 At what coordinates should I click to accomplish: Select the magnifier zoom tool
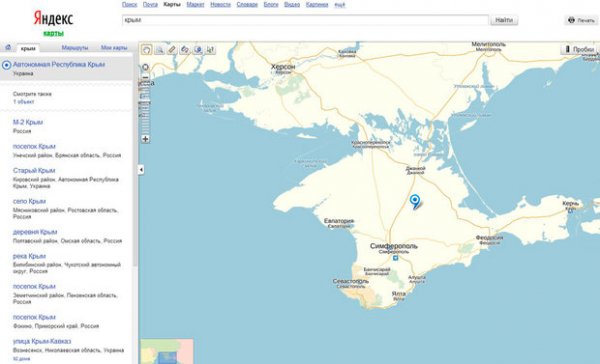160,50
